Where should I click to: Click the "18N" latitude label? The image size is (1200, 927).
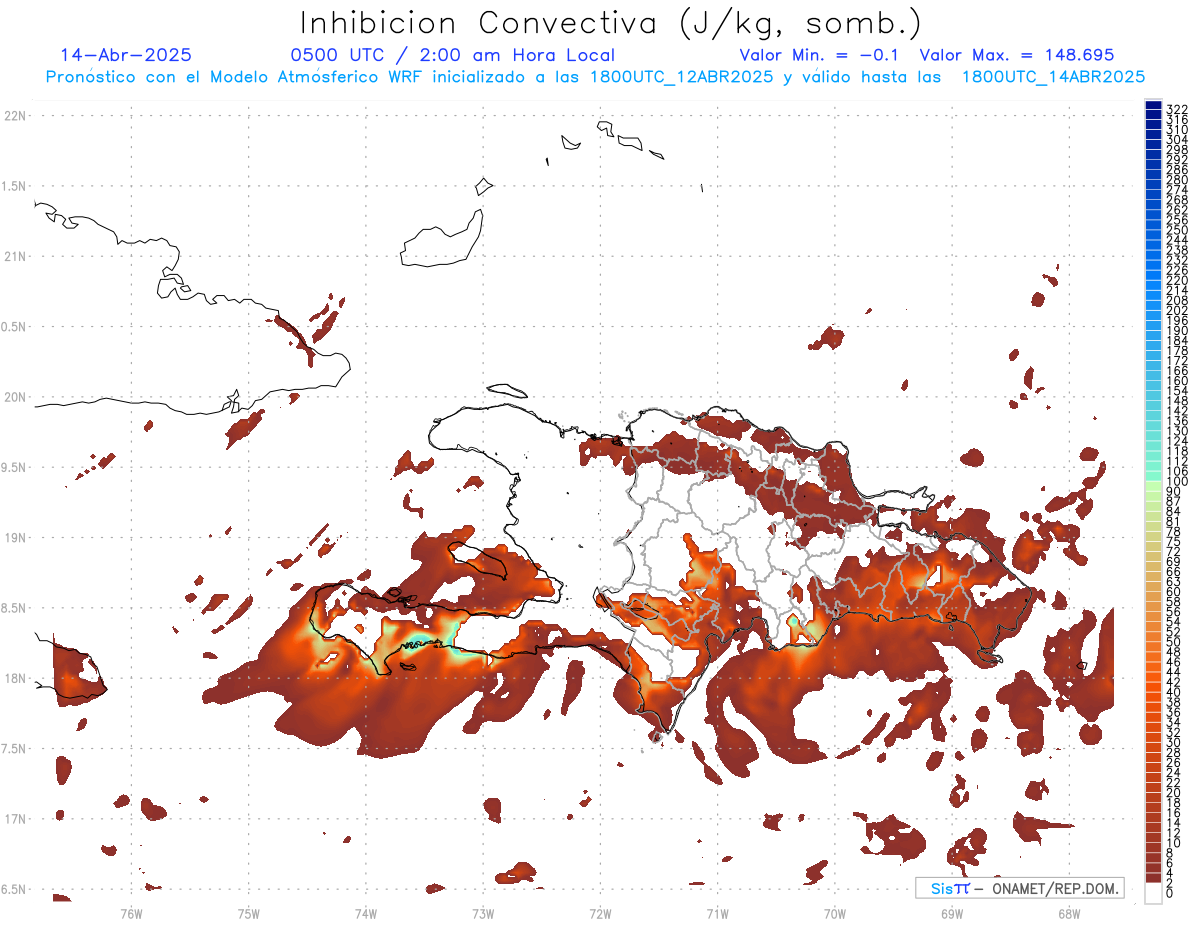(x=15, y=678)
